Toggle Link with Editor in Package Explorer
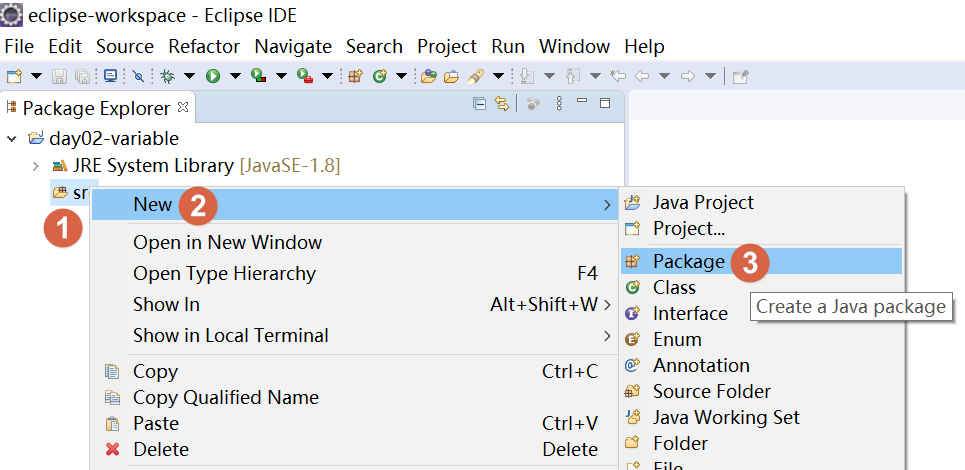Screen dimensions: 965x470 tap(502, 104)
